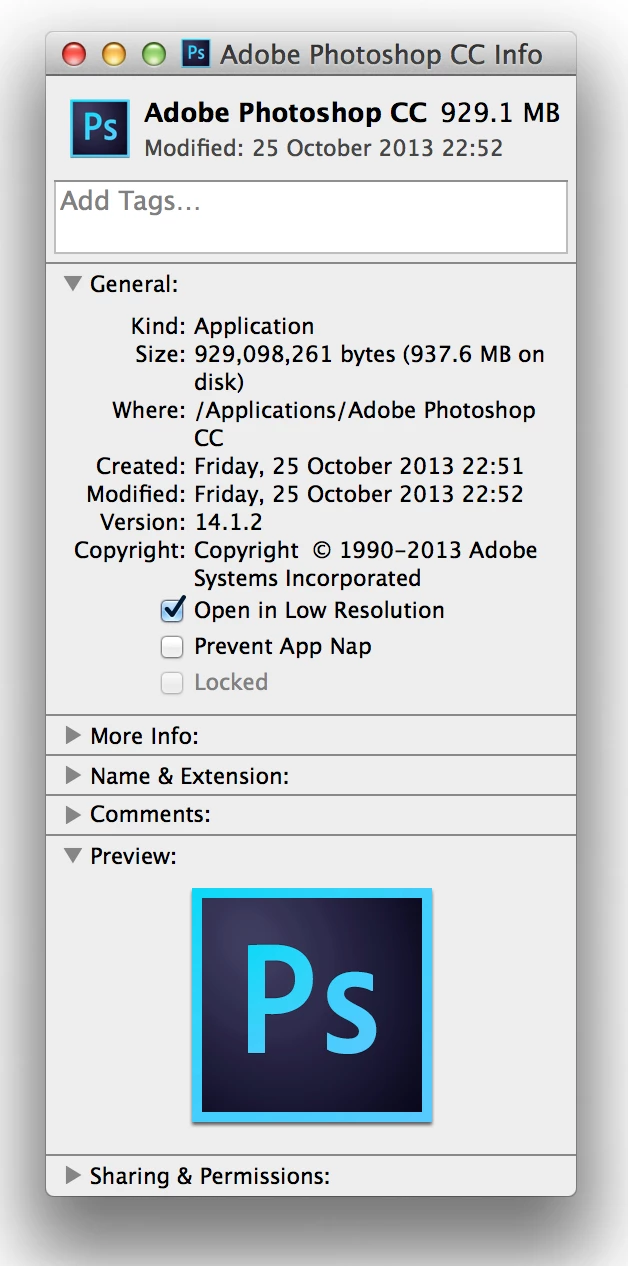
Task: Expand the Name & Extension section
Action: 73,776
